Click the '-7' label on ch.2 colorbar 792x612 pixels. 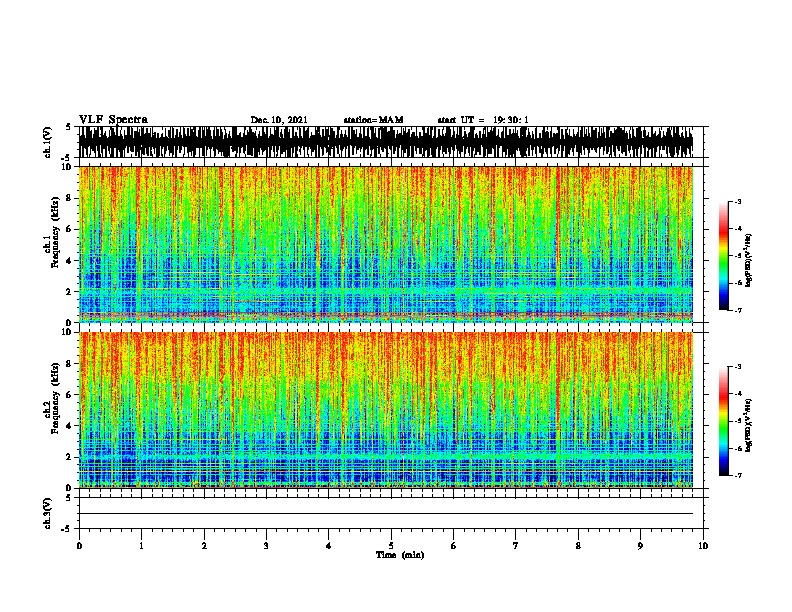tap(738, 475)
